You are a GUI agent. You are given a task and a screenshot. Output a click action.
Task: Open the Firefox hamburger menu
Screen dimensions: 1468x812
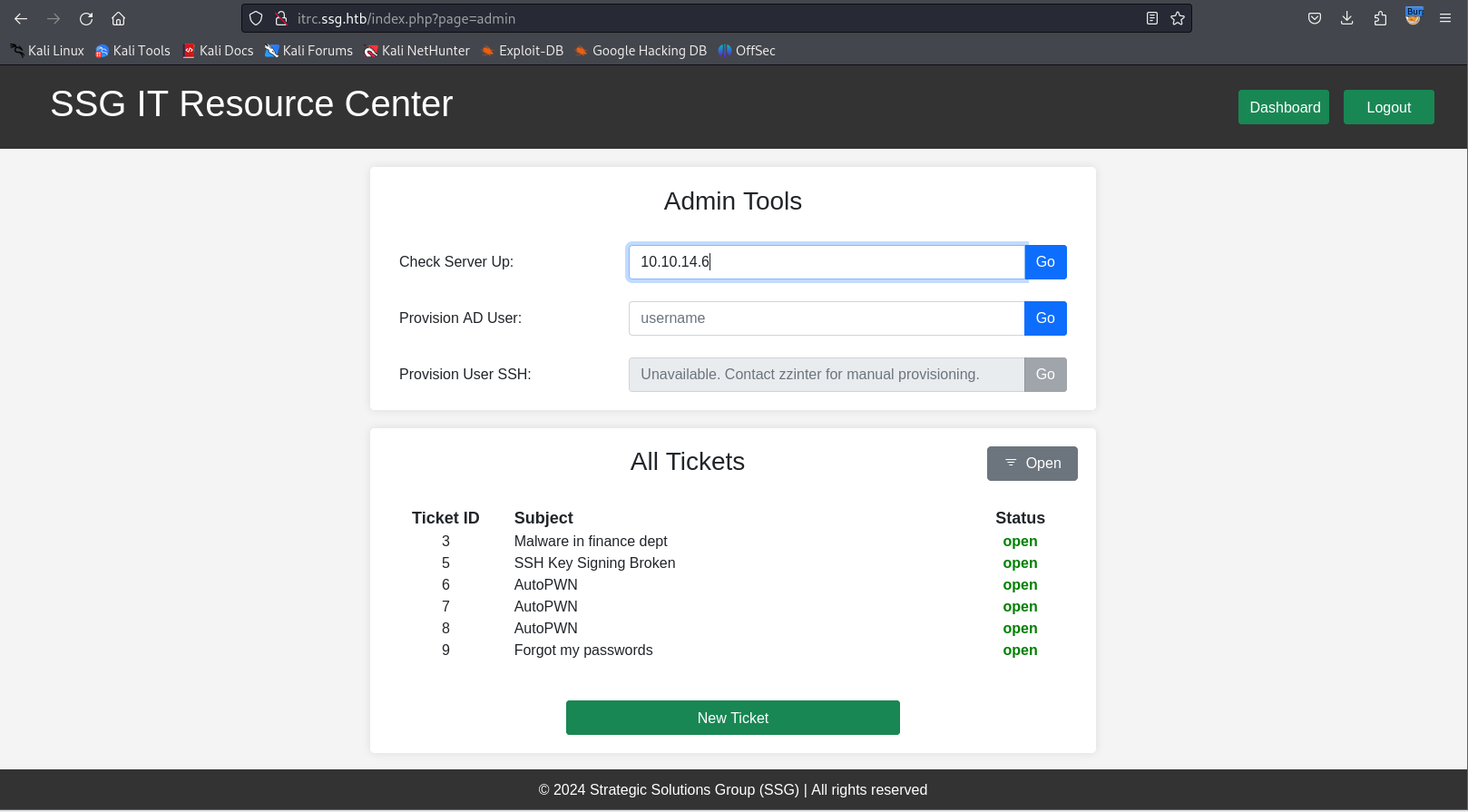point(1445,18)
